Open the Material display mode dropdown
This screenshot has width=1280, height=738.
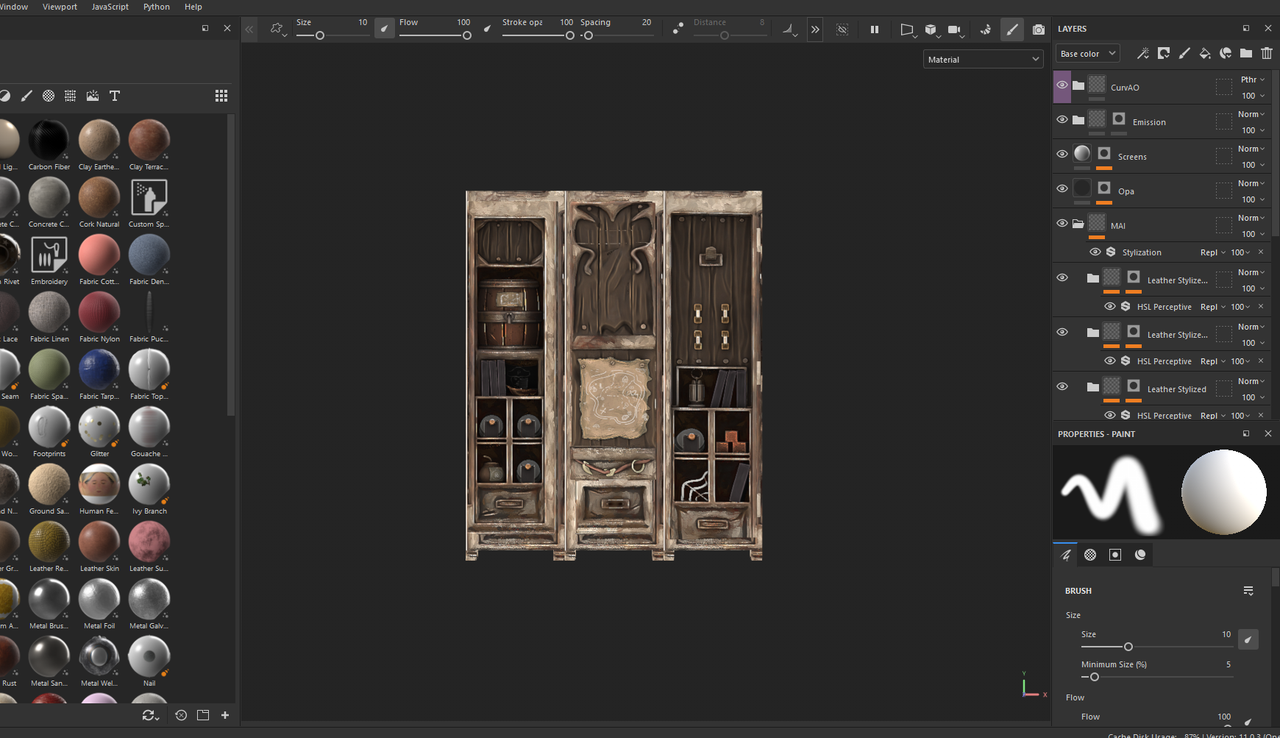click(x=983, y=60)
